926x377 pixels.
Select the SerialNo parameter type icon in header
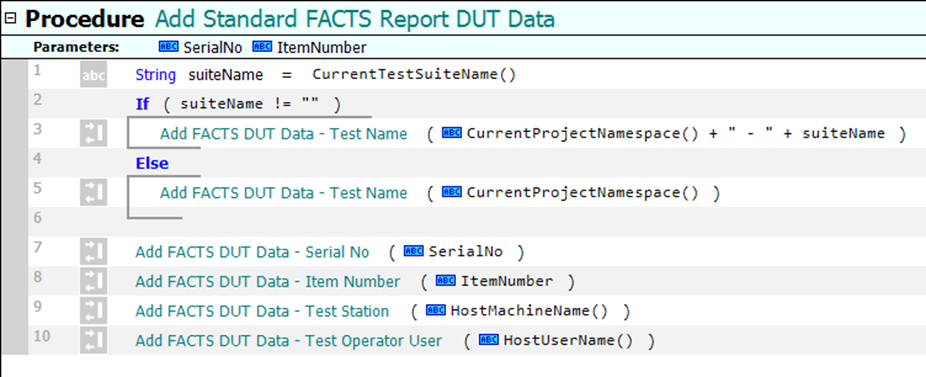point(168,47)
